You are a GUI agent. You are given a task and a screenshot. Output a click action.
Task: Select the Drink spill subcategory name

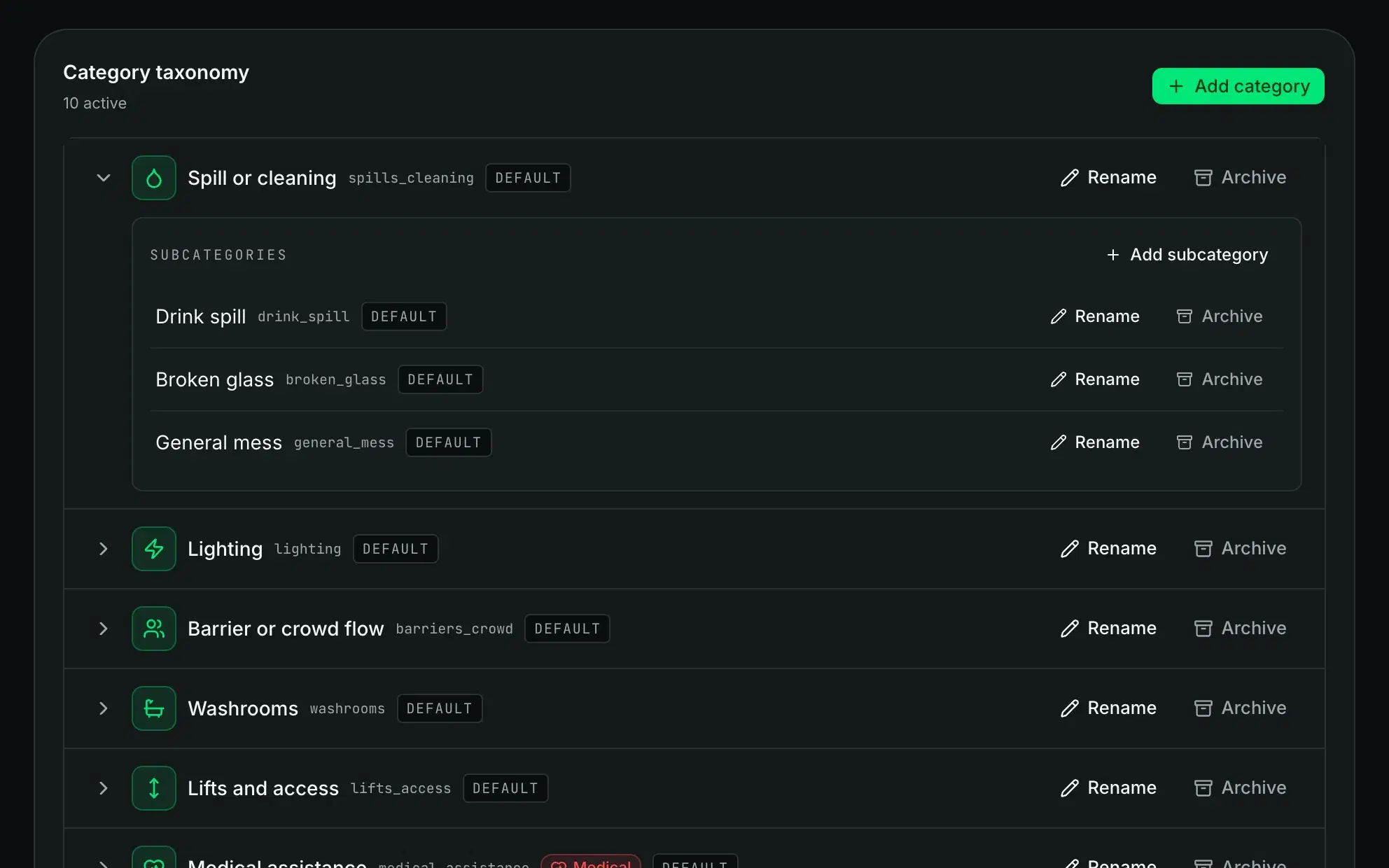201,317
